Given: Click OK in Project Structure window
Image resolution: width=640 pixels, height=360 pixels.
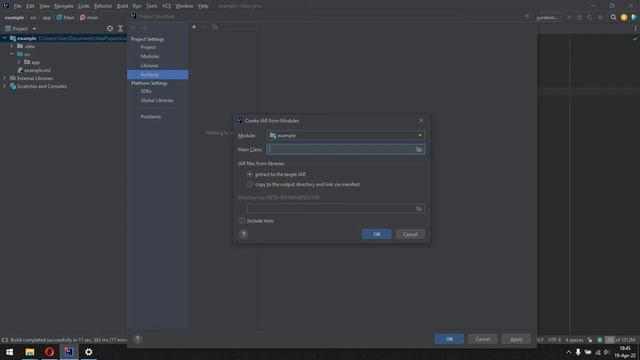Looking at the screenshot, I should coord(449,339).
